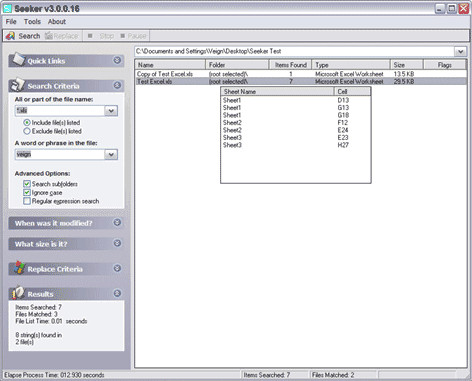Image resolution: width=472 pixels, height=381 pixels.
Task: Click the Seeker app icon in title bar
Action: point(7,8)
